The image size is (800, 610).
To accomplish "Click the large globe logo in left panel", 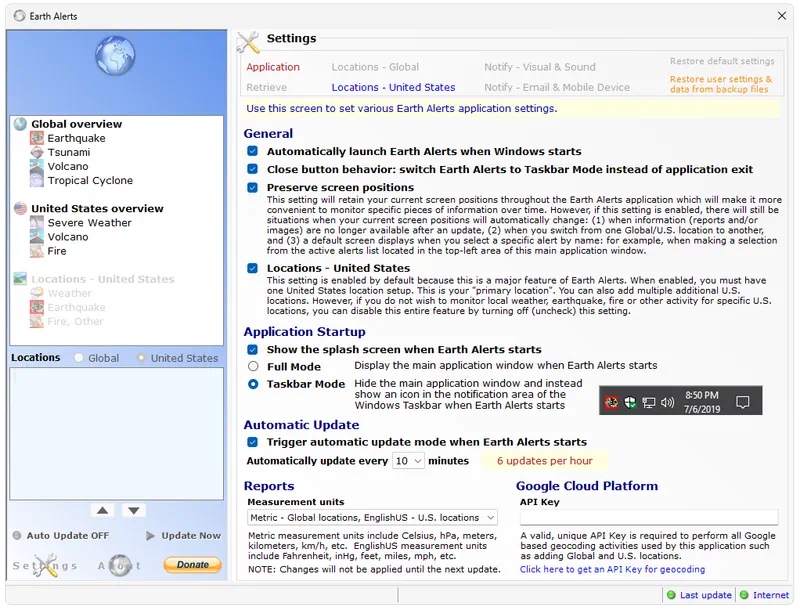I will tap(115, 55).
